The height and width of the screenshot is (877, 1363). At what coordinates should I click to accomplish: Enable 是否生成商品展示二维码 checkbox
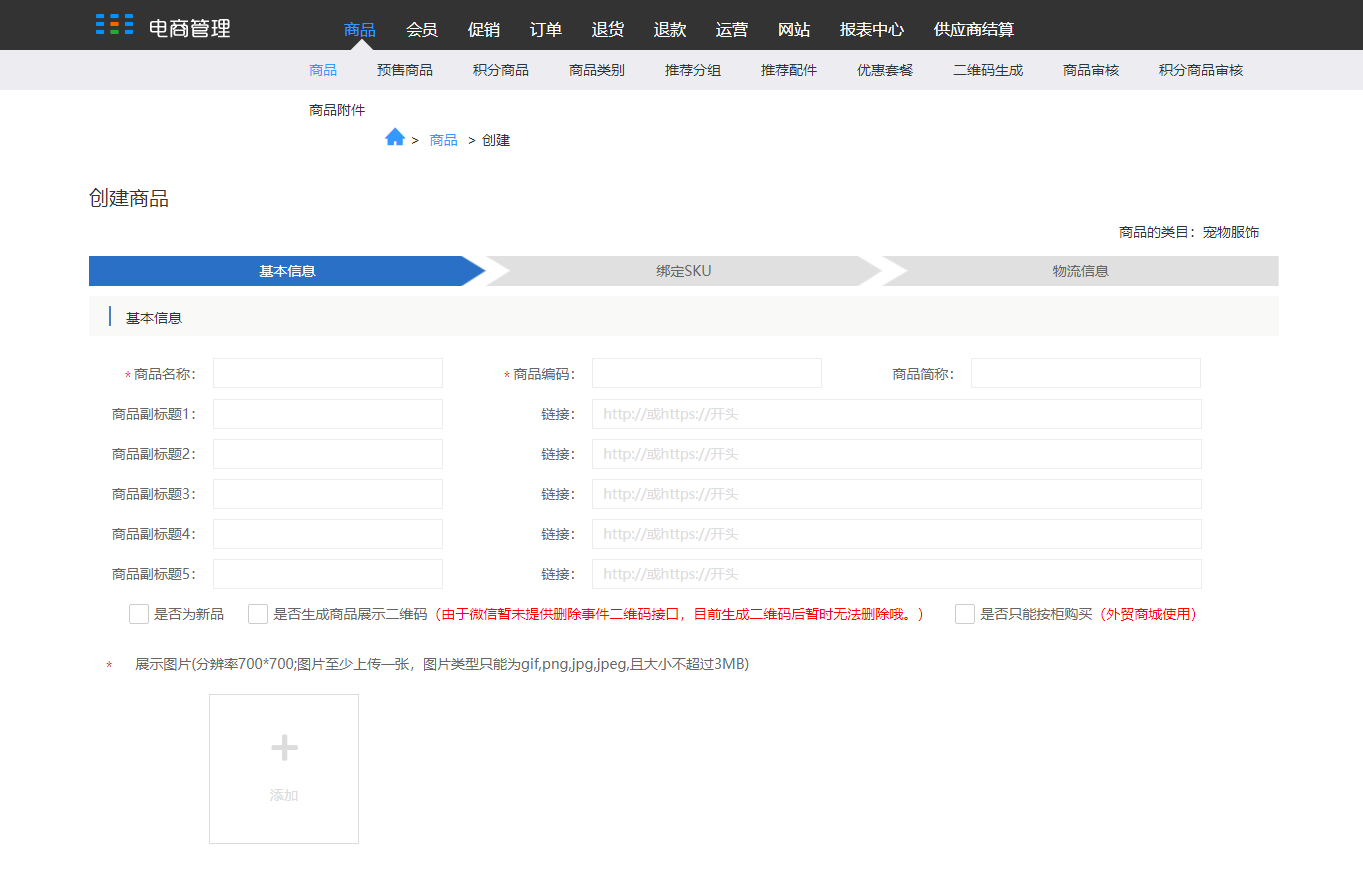[x=258, y=614]
